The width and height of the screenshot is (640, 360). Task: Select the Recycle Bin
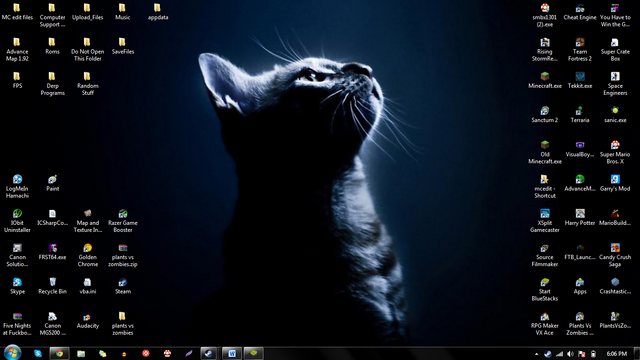52,286
